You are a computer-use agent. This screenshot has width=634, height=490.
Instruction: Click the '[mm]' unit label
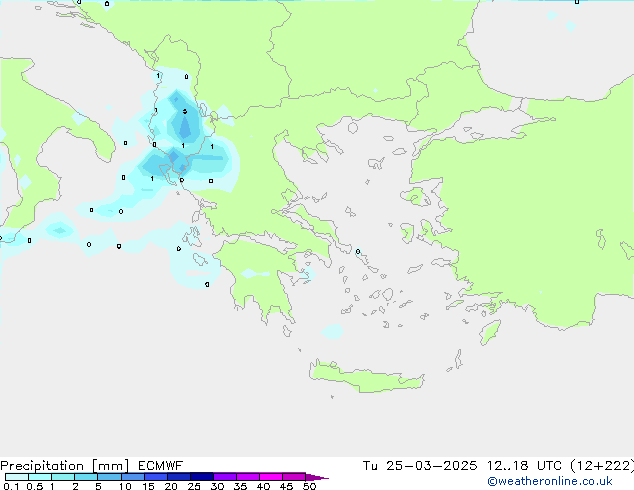110,466
